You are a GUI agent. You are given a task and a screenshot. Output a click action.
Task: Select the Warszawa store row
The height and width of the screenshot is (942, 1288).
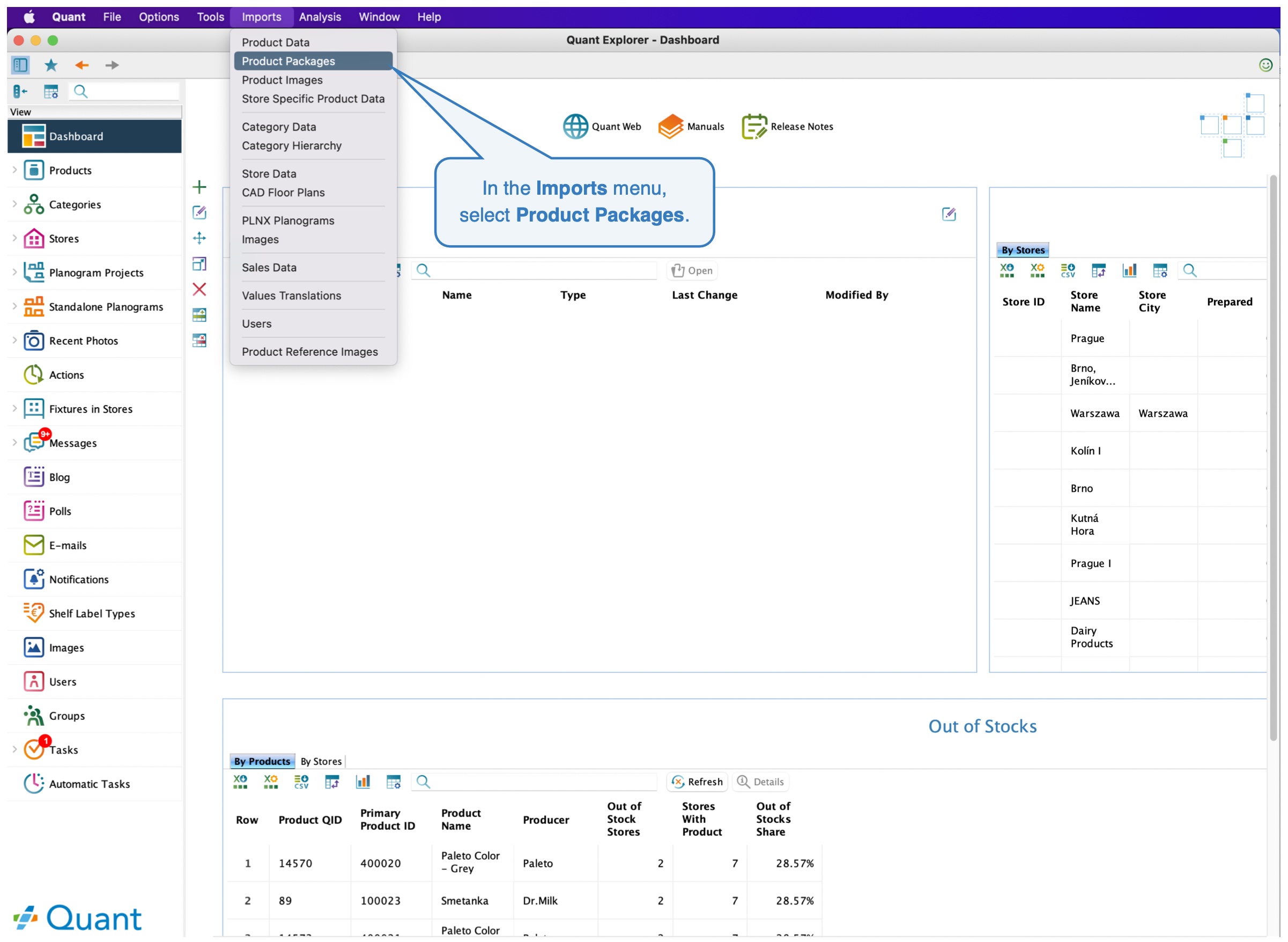tap(1130, 413)
